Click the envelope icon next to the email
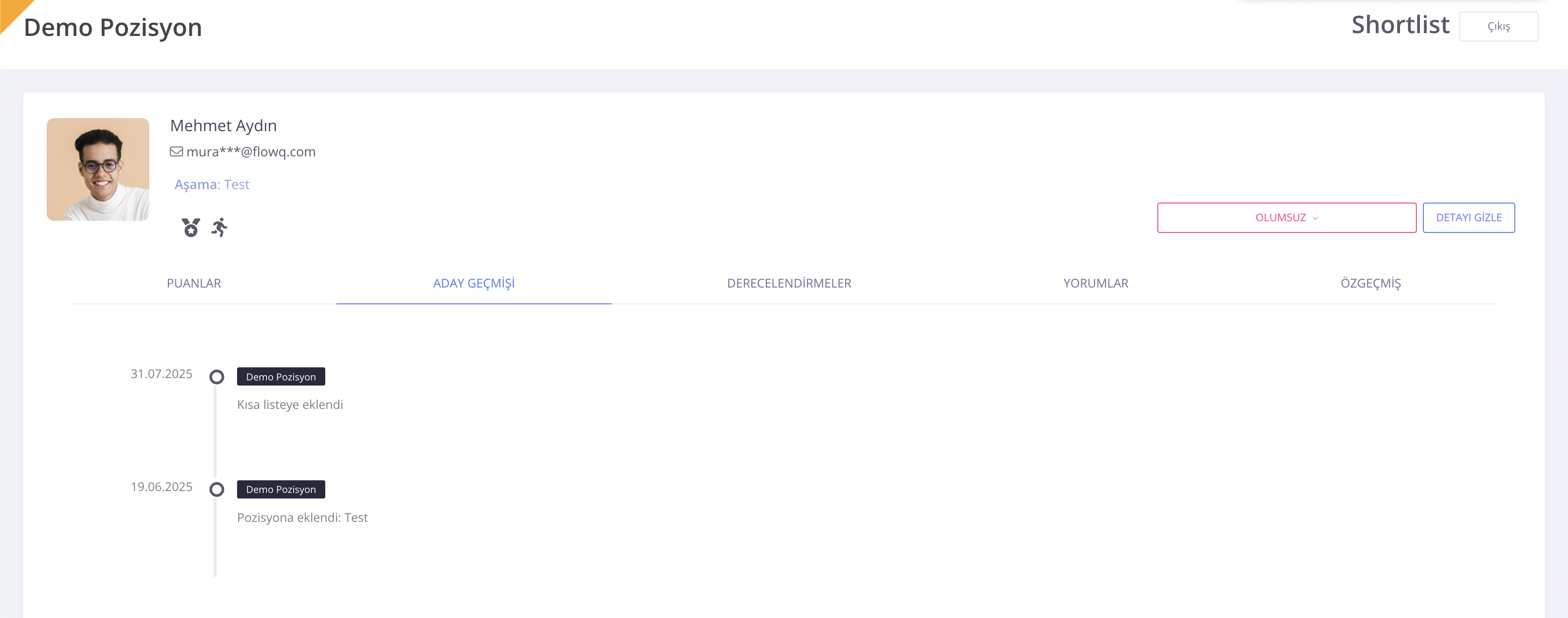Viewport: 1568px width, 618px height. point(176,152)
